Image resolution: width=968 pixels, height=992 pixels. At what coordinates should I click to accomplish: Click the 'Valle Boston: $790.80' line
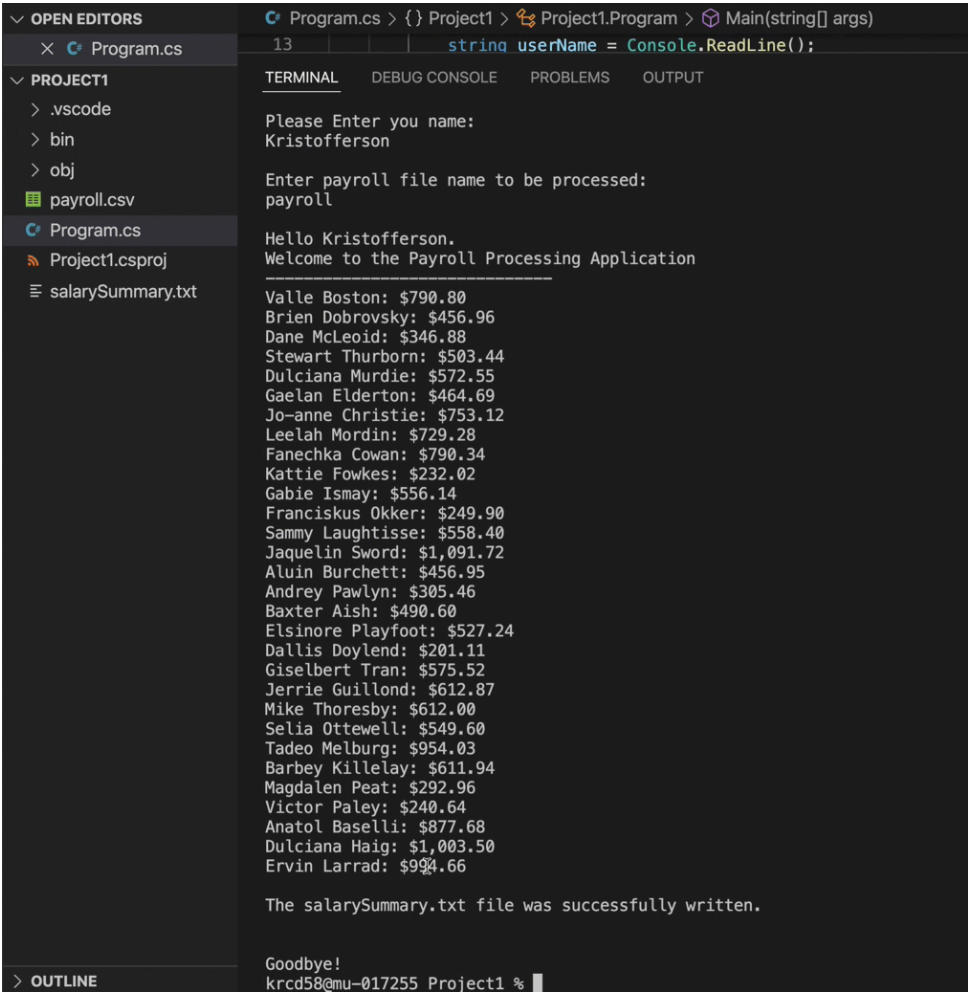point(365,298)
